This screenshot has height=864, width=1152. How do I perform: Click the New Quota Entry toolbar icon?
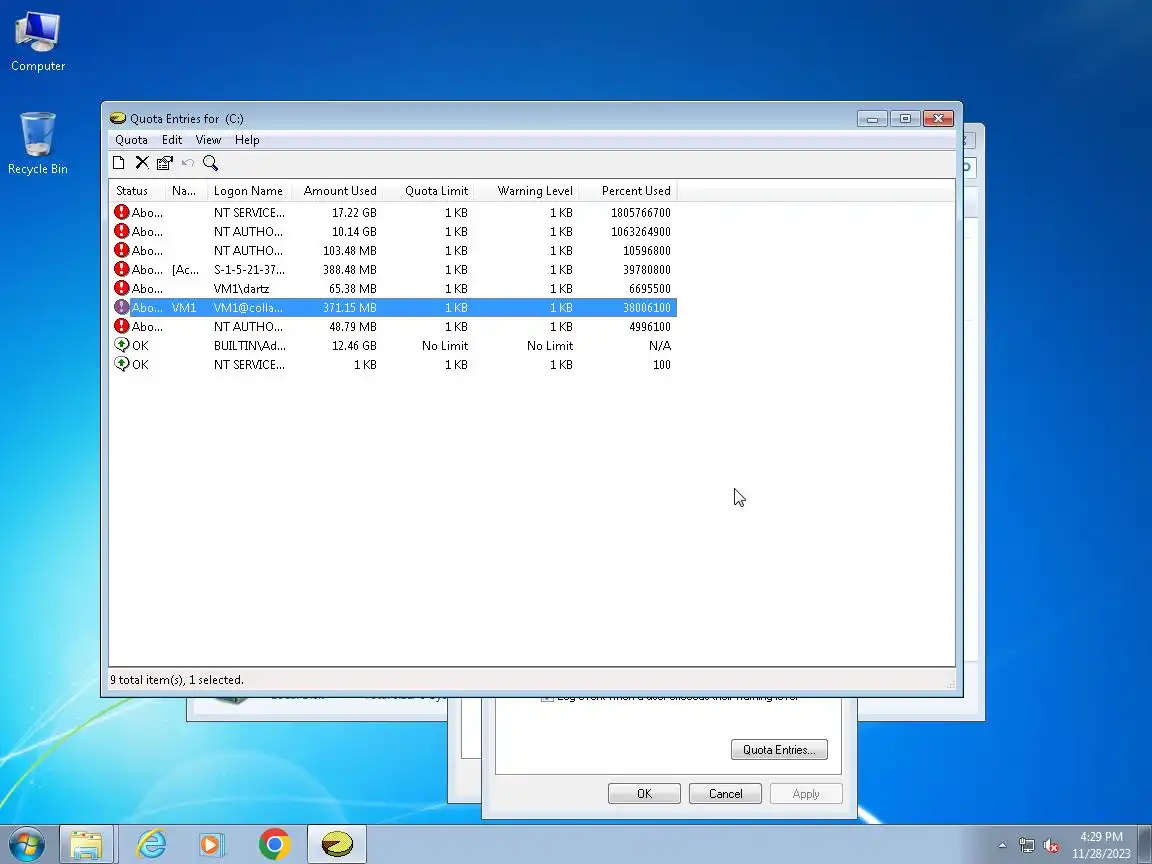pos(118,163)
